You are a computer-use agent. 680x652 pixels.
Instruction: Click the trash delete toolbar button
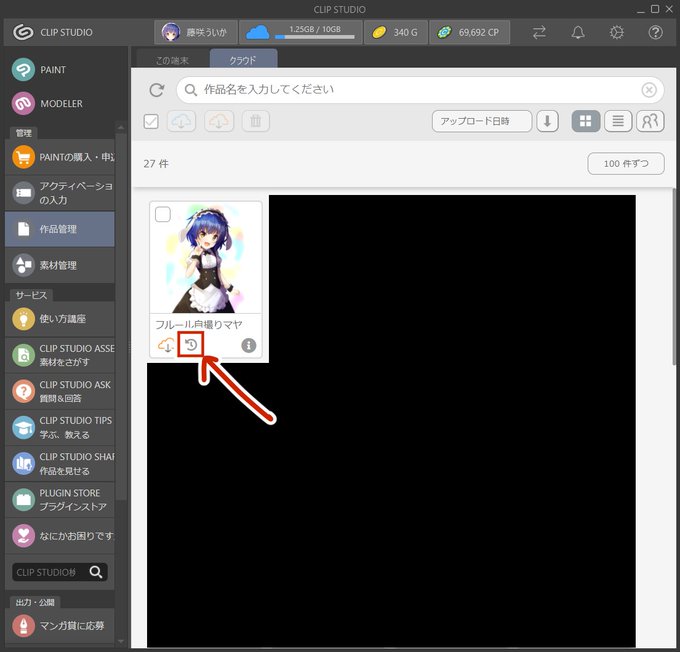coord(256,121)
